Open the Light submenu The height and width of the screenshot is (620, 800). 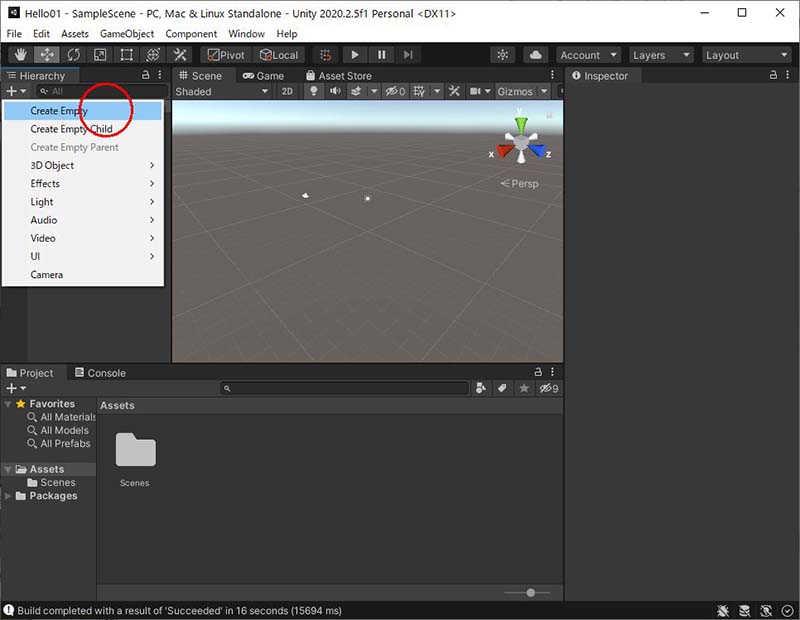tap(83, 202)
